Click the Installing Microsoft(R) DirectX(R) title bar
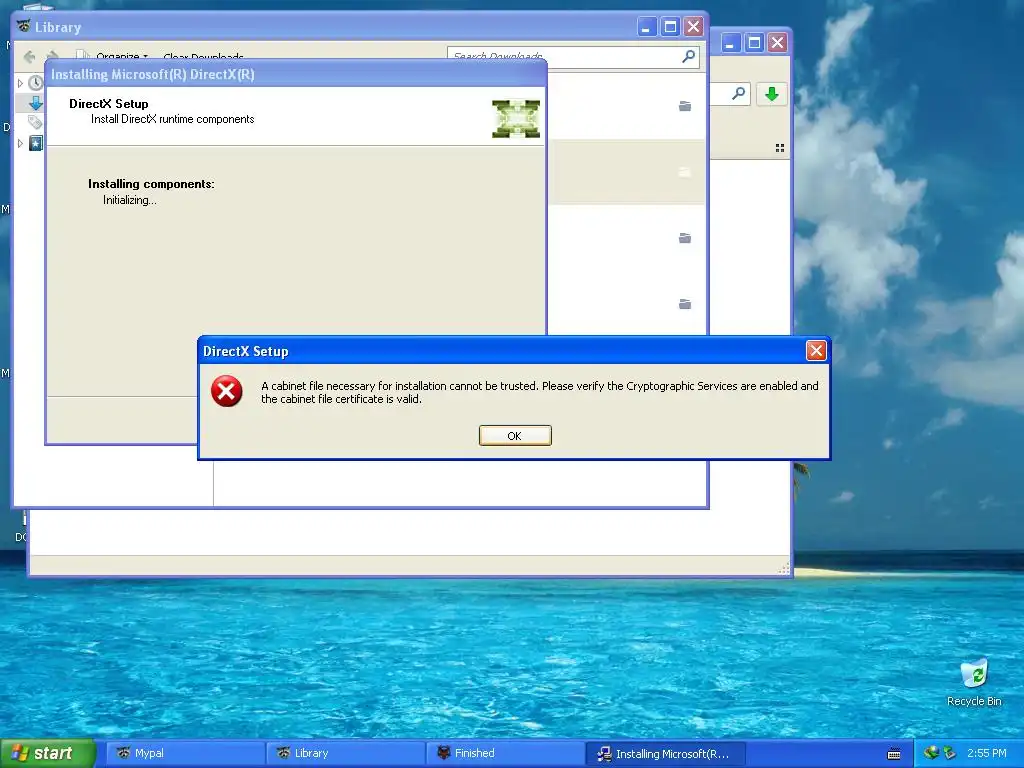 [296, 74]
